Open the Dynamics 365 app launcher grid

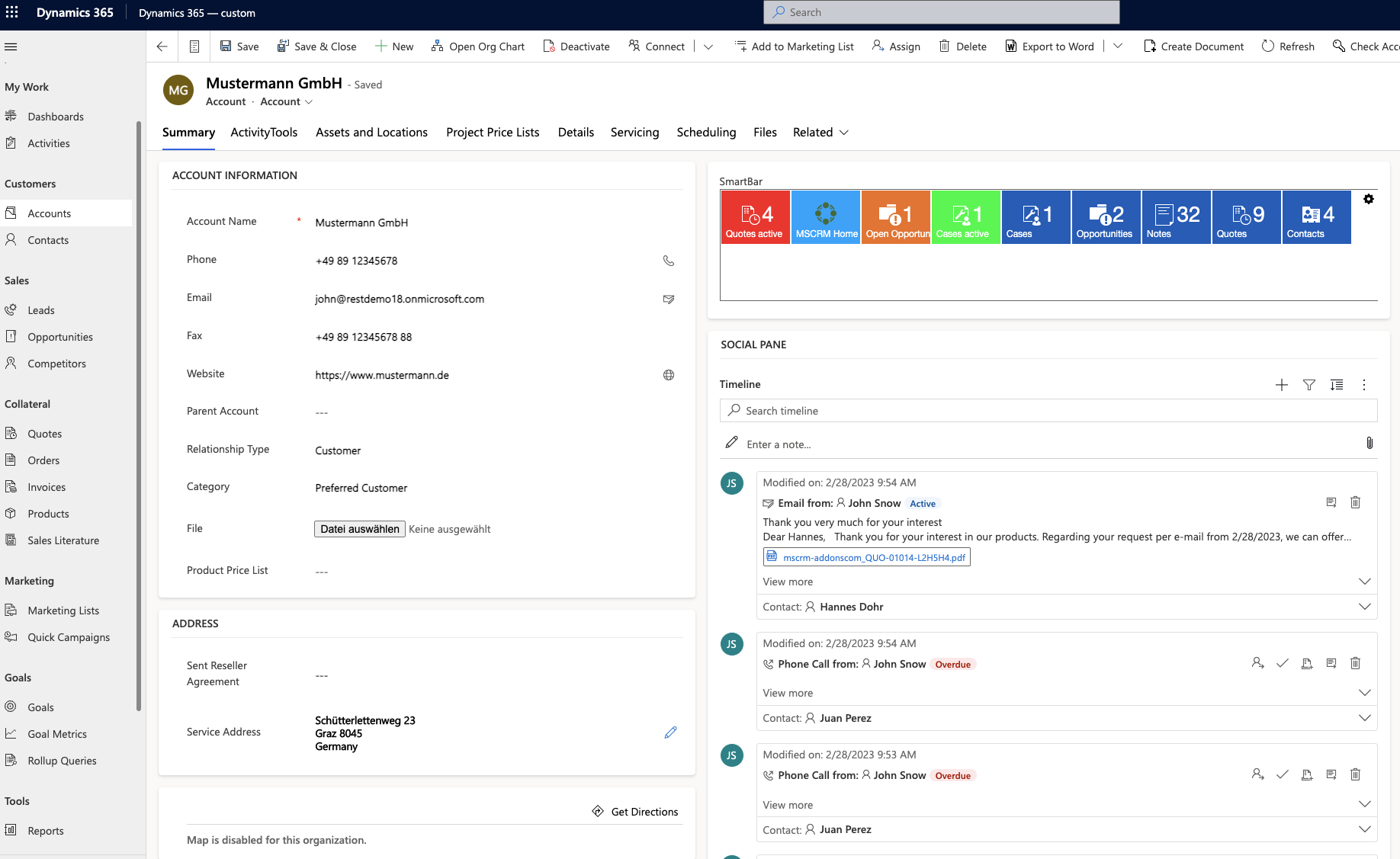12,12
